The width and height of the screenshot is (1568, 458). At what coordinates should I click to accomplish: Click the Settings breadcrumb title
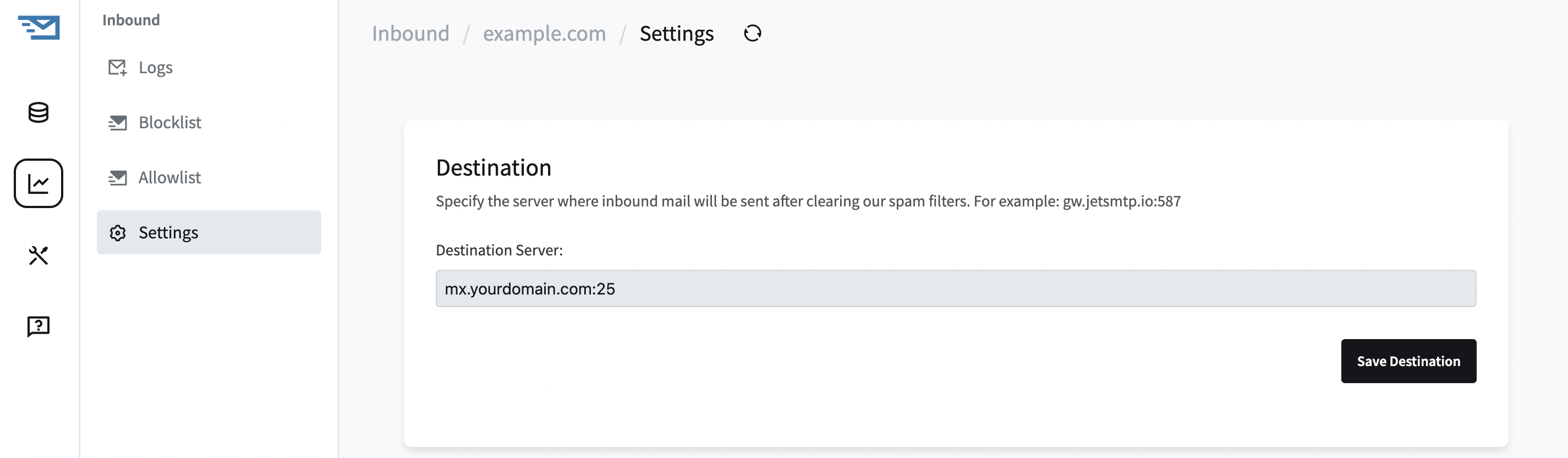pos(676,33)
